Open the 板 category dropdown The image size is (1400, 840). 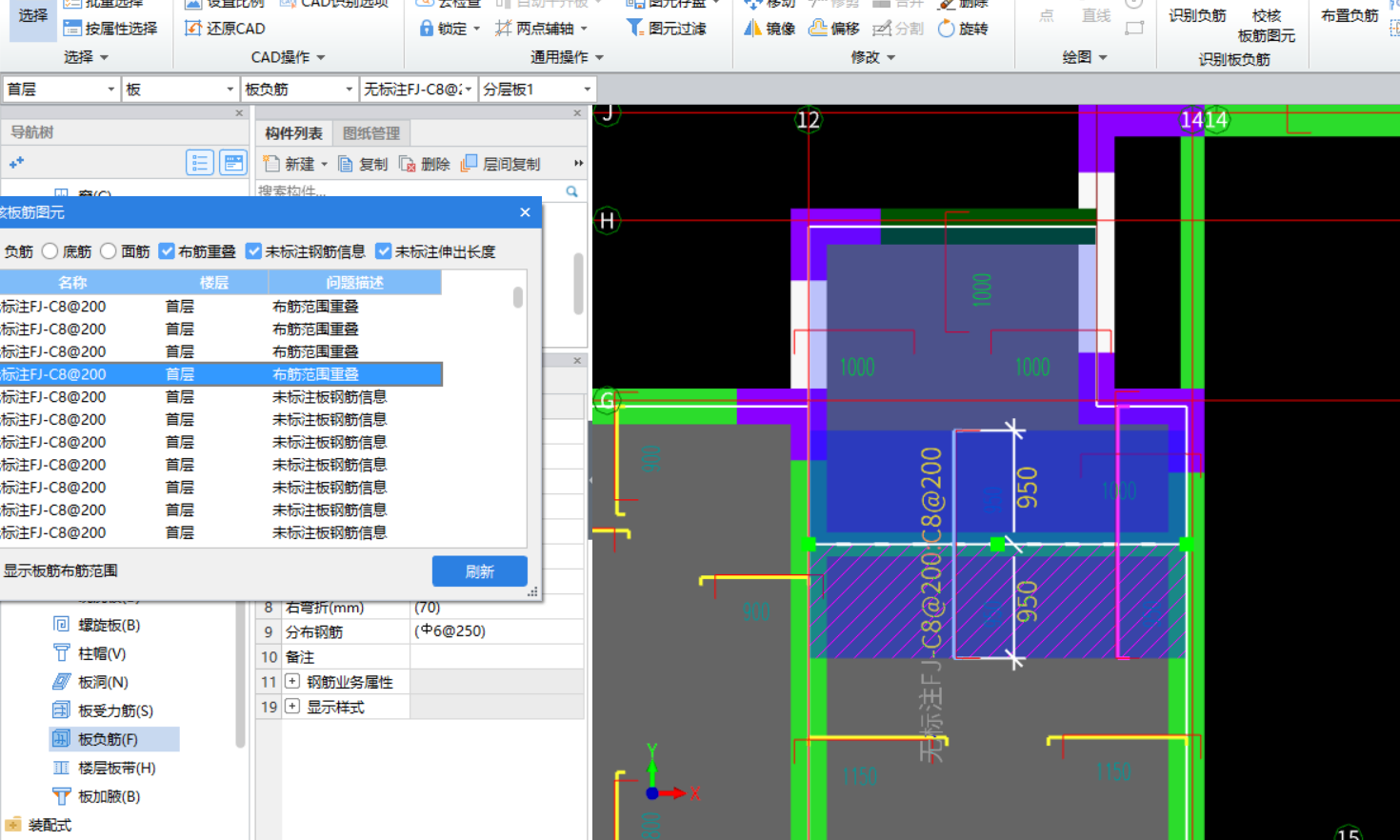click(x=230, y=90)
